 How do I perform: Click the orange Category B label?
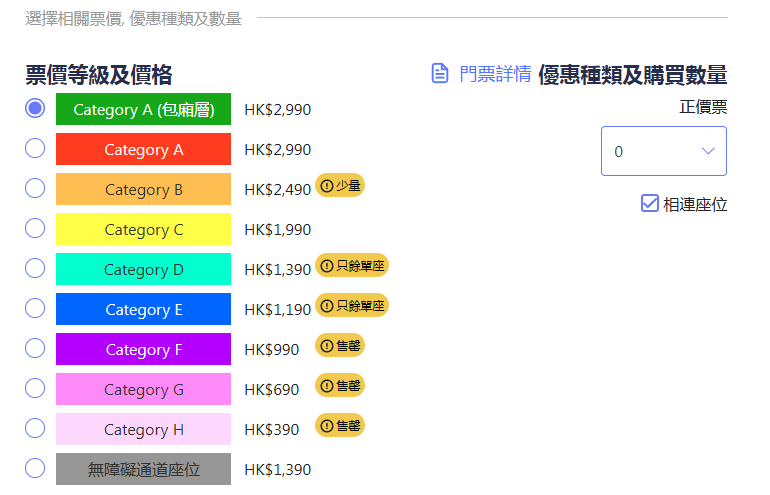tap(144, 190)
